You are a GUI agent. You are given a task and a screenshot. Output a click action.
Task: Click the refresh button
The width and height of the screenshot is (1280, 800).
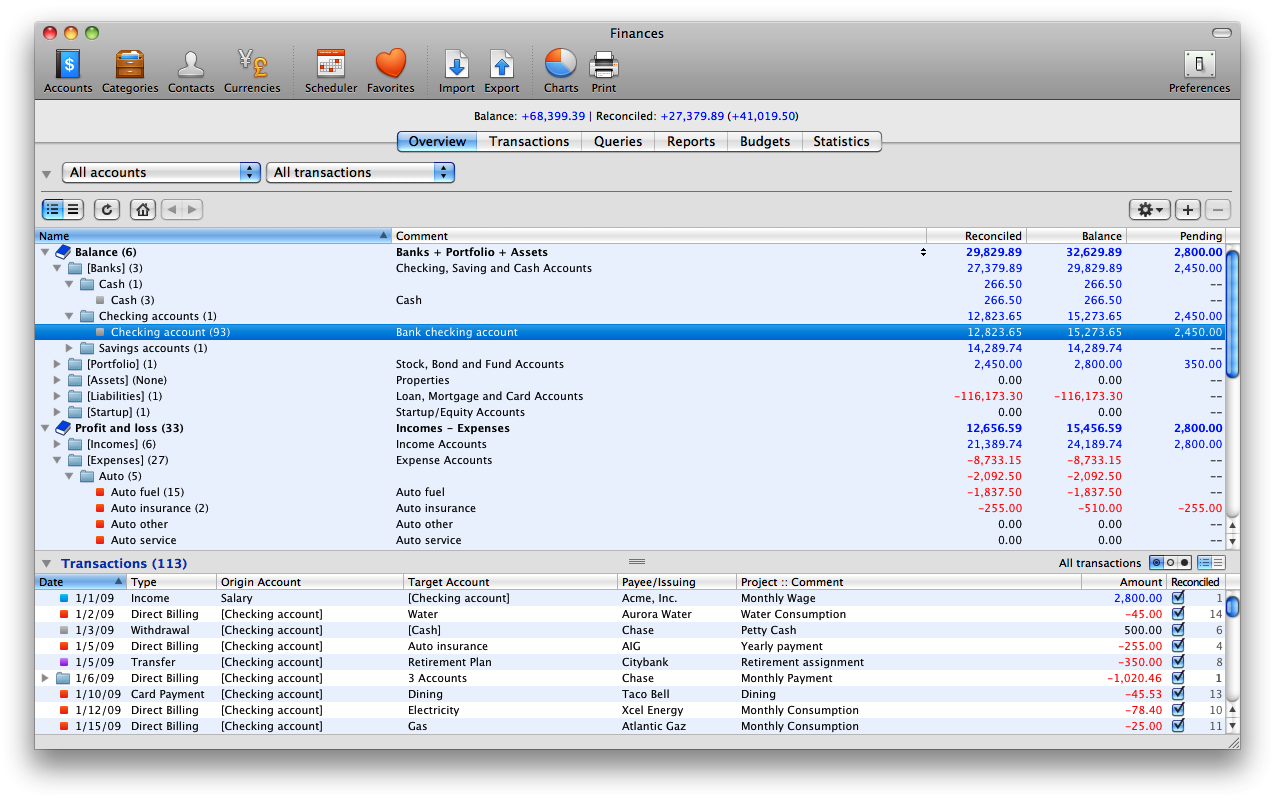click(107, 210)
